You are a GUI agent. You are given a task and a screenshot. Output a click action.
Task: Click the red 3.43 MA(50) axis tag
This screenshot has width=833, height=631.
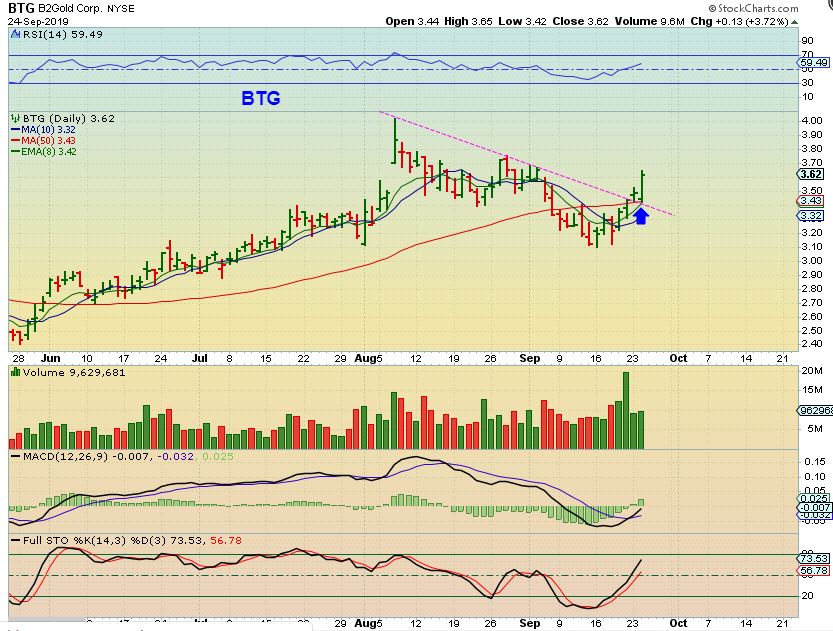tap(811, 201)
